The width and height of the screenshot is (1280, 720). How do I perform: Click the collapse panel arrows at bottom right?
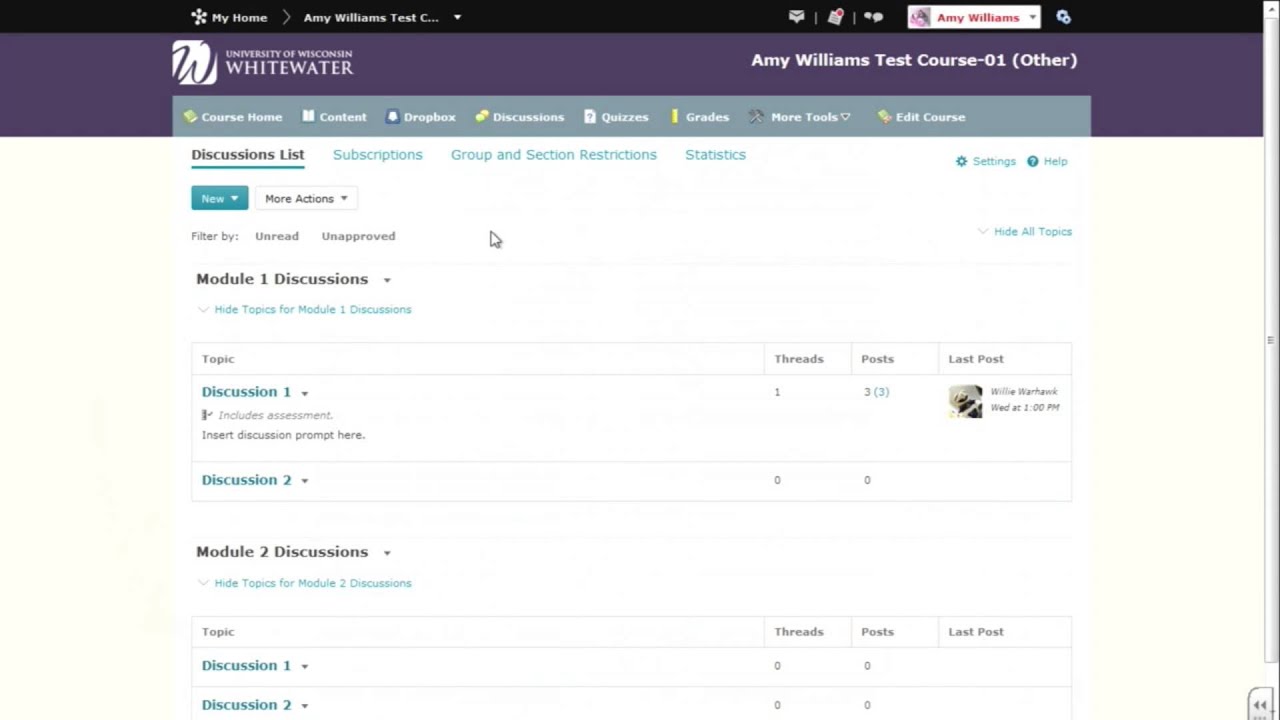(1260, 705)
